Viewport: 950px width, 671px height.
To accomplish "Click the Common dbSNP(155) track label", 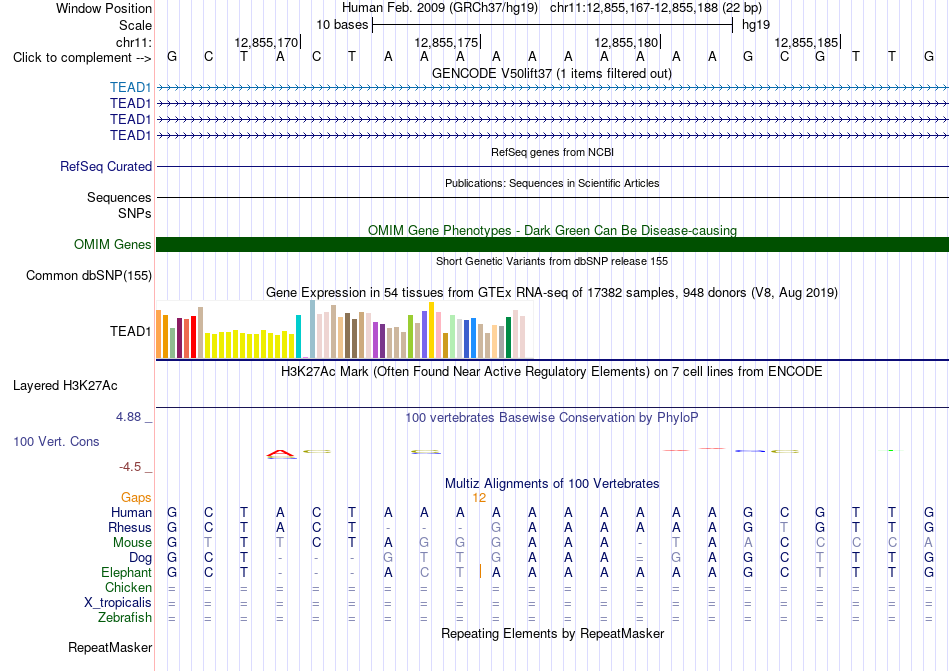I will pyautogui.click(x=88, y=276).
